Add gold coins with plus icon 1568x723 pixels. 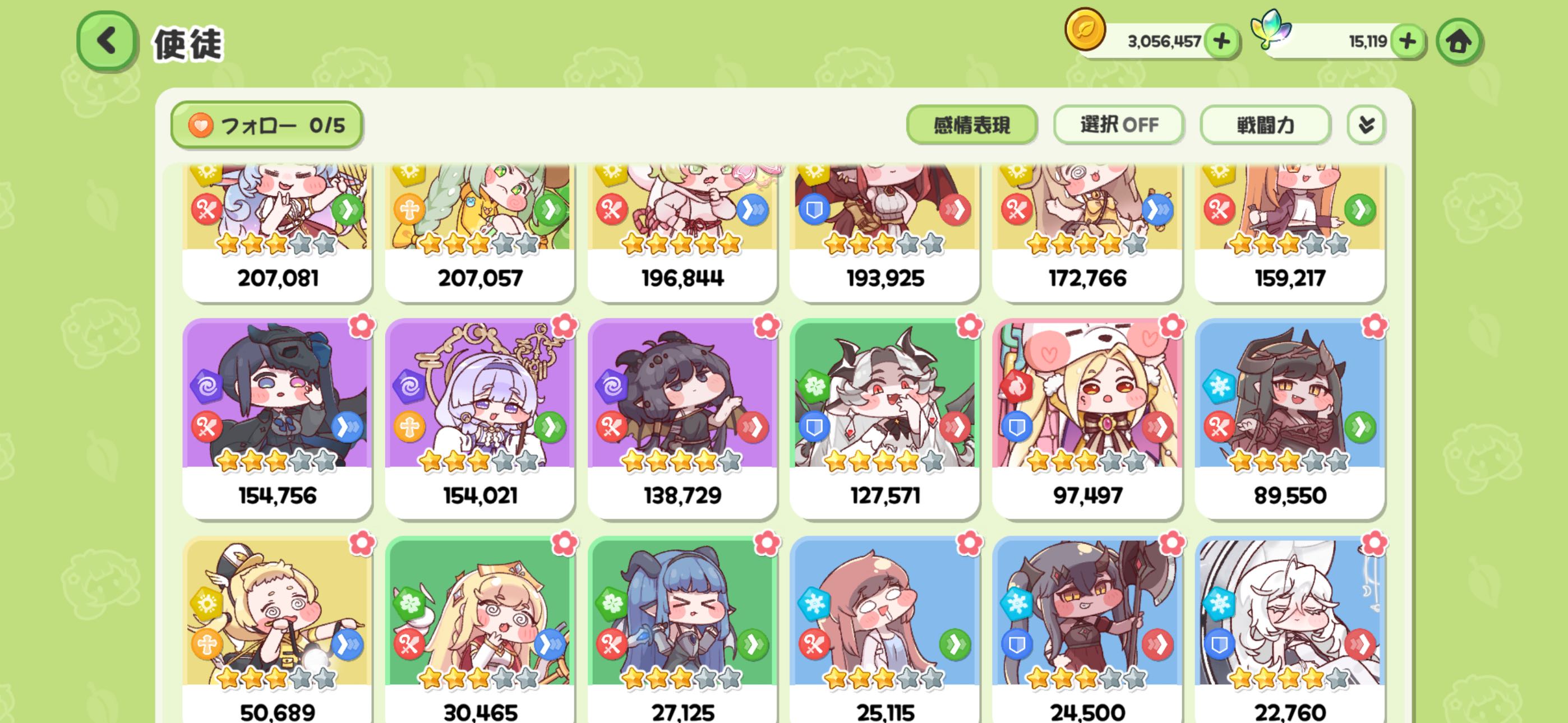(1221, 41)
